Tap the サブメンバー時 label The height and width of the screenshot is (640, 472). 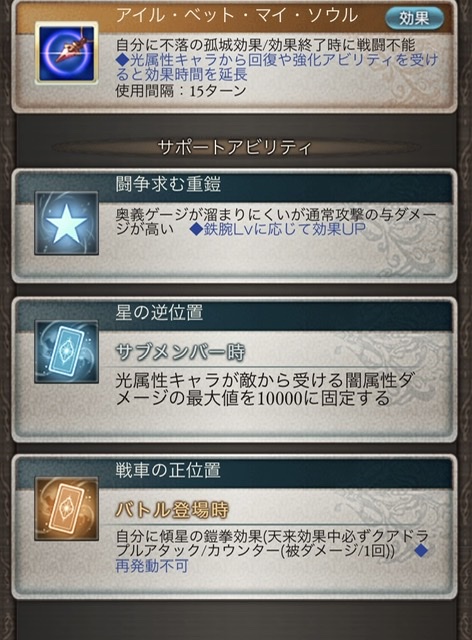180,352
